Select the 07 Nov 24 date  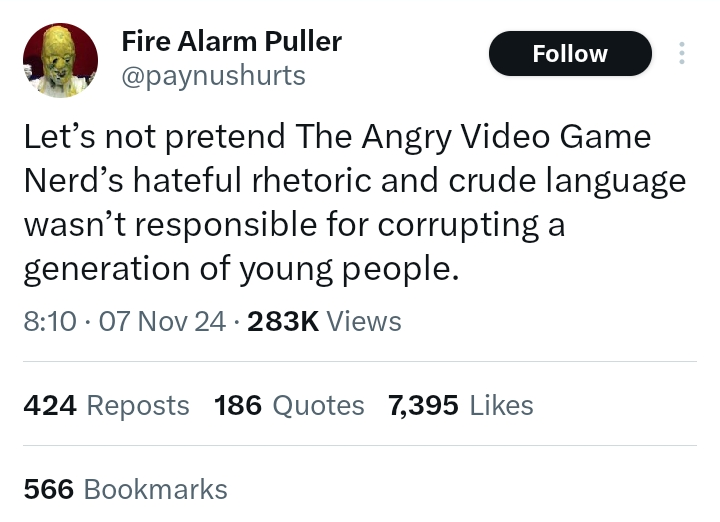(162, 321)
